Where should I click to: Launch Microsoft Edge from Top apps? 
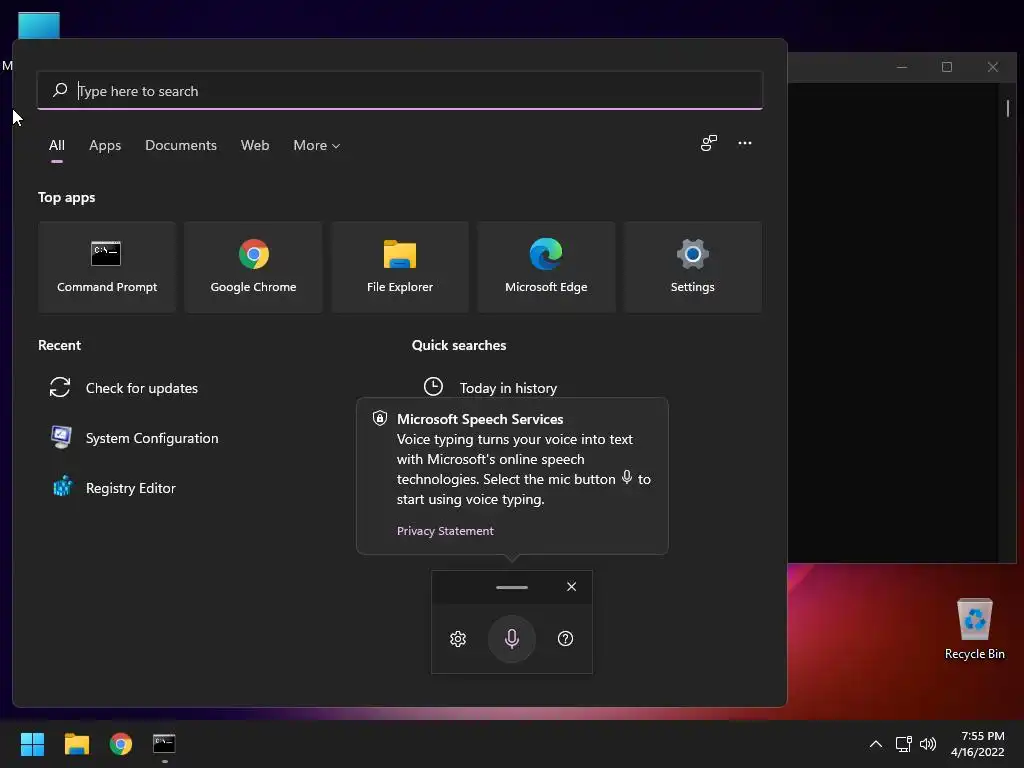click(546, 266)
